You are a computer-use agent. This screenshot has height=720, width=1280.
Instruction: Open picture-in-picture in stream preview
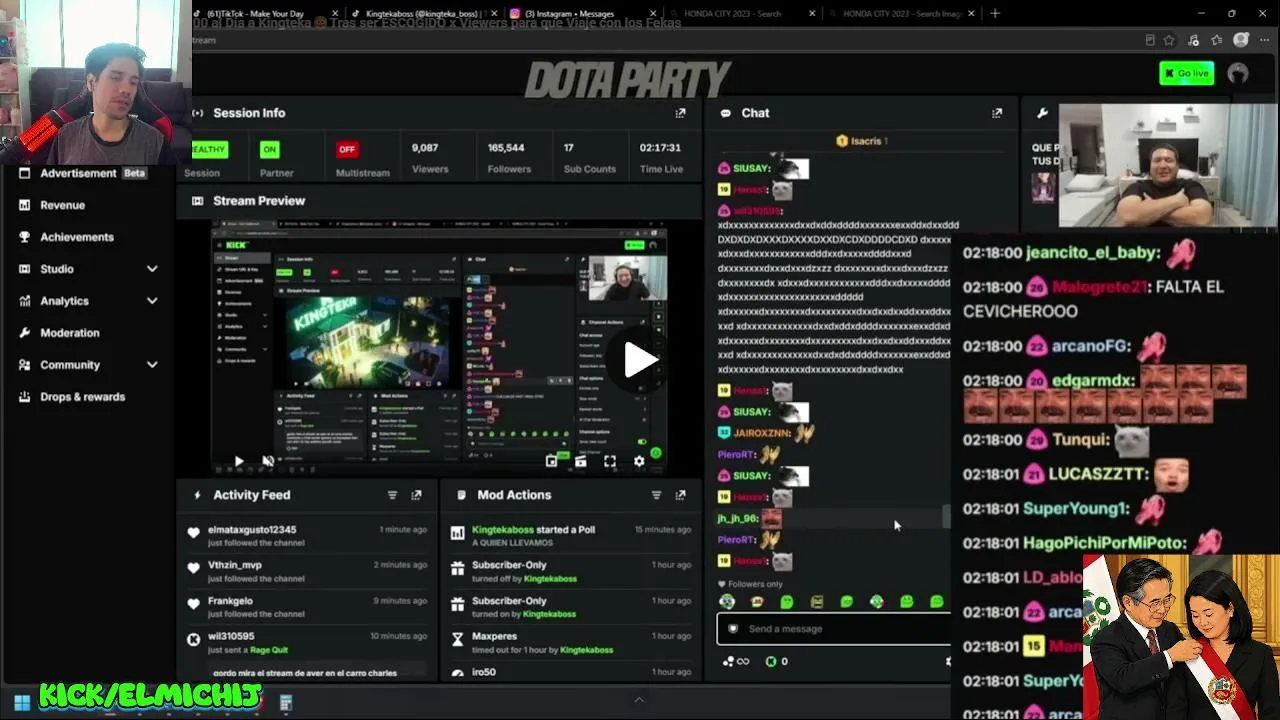coord(551,461)
